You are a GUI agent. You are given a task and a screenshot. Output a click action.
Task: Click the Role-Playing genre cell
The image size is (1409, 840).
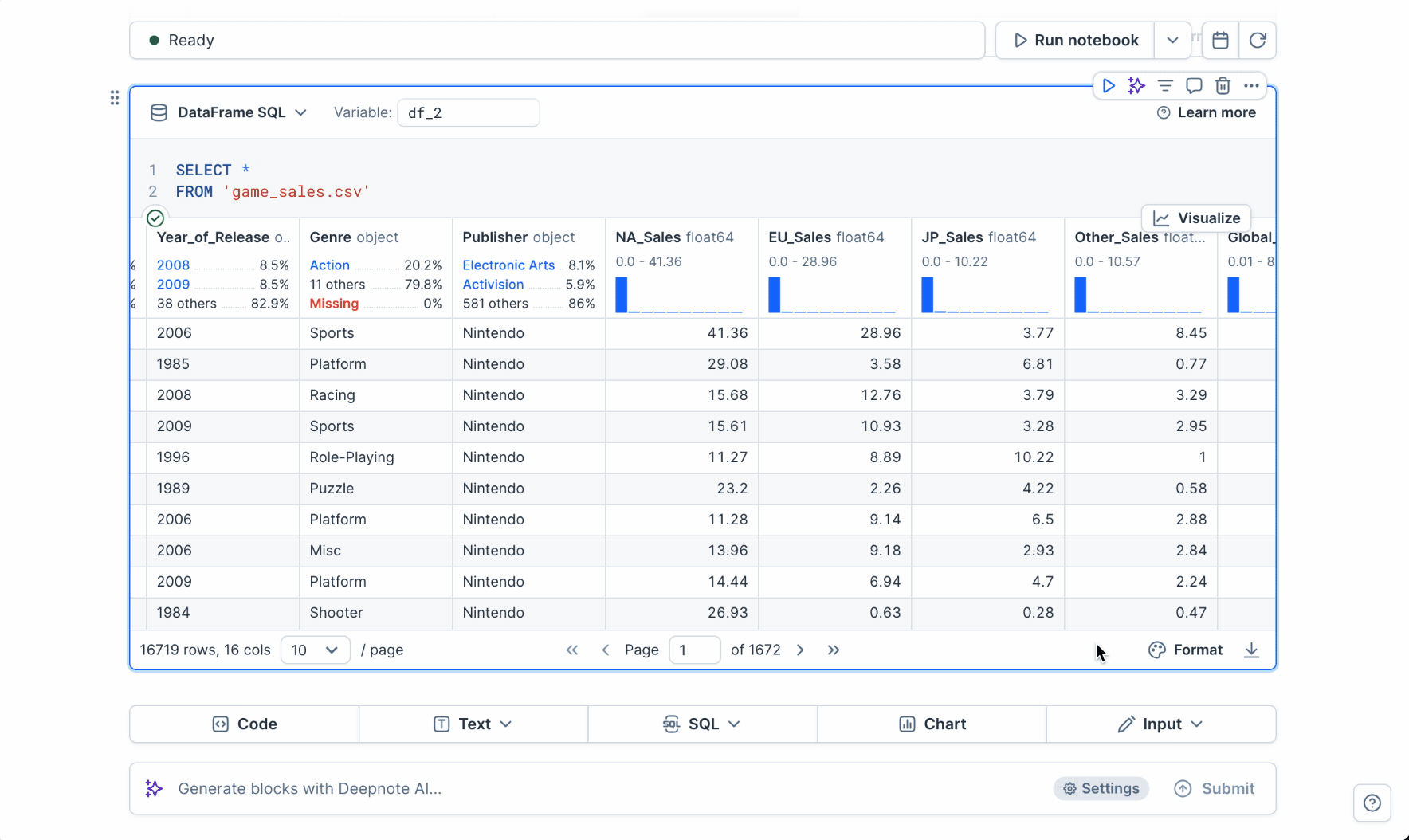pos(376,457)
